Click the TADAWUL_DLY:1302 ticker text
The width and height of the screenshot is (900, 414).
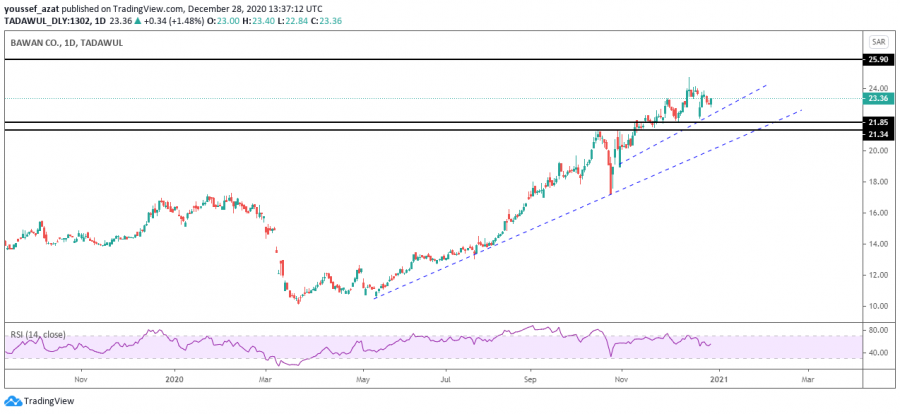pos(42,18)
